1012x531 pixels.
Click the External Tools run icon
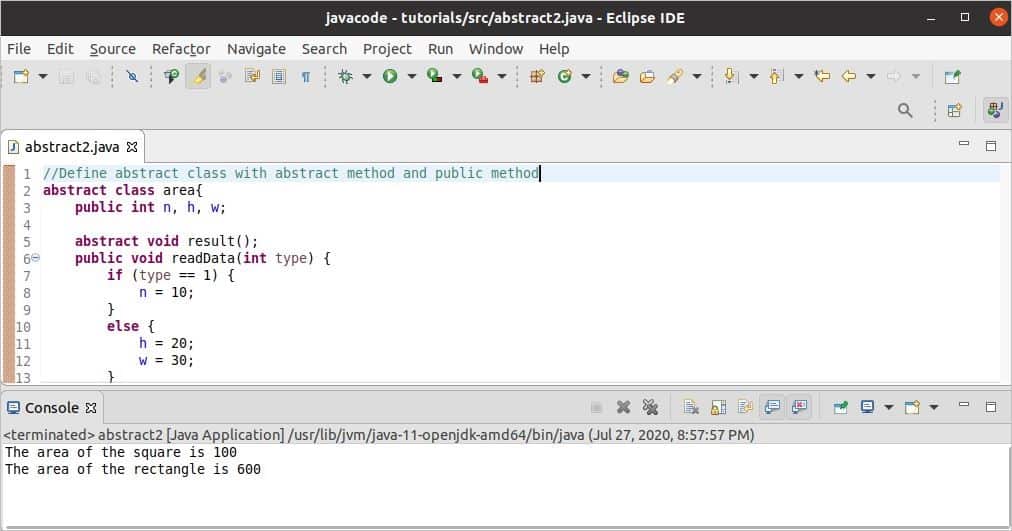click(x=480, y=77)
